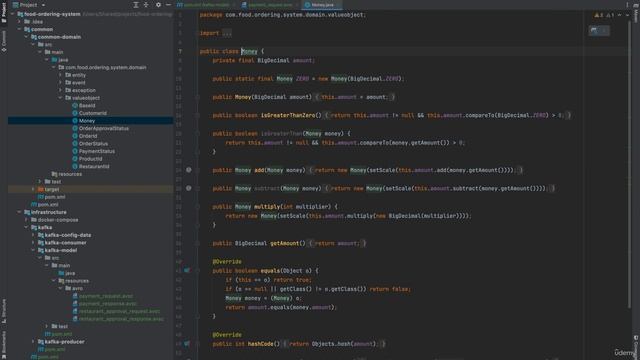Click the Money class name in declaration
The height and width of the screenshot is (360, 640).
coord(249,51)
